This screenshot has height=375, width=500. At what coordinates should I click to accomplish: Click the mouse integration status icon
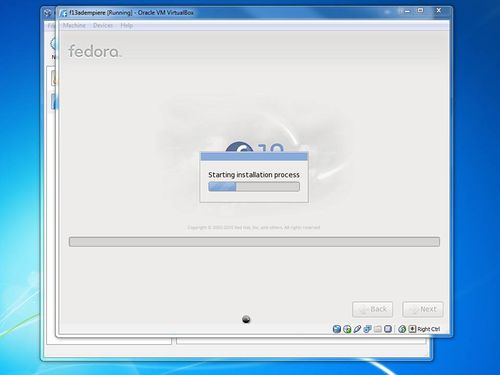coord(402,329)
